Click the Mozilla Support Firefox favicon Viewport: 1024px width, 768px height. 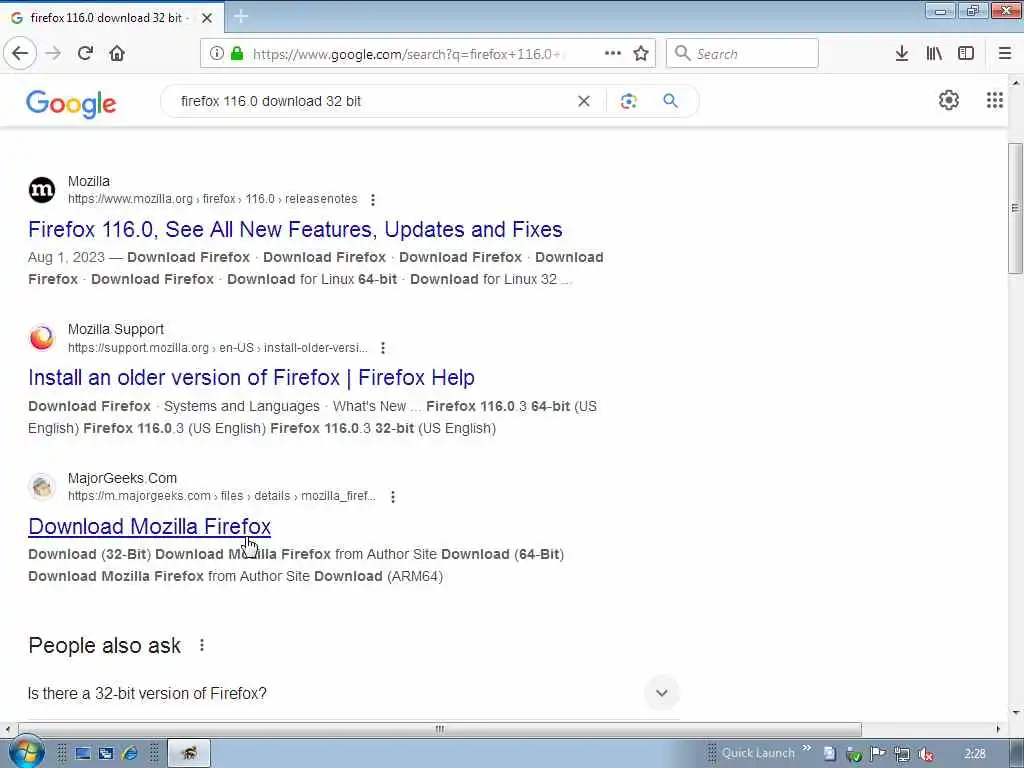pos(42,338)
